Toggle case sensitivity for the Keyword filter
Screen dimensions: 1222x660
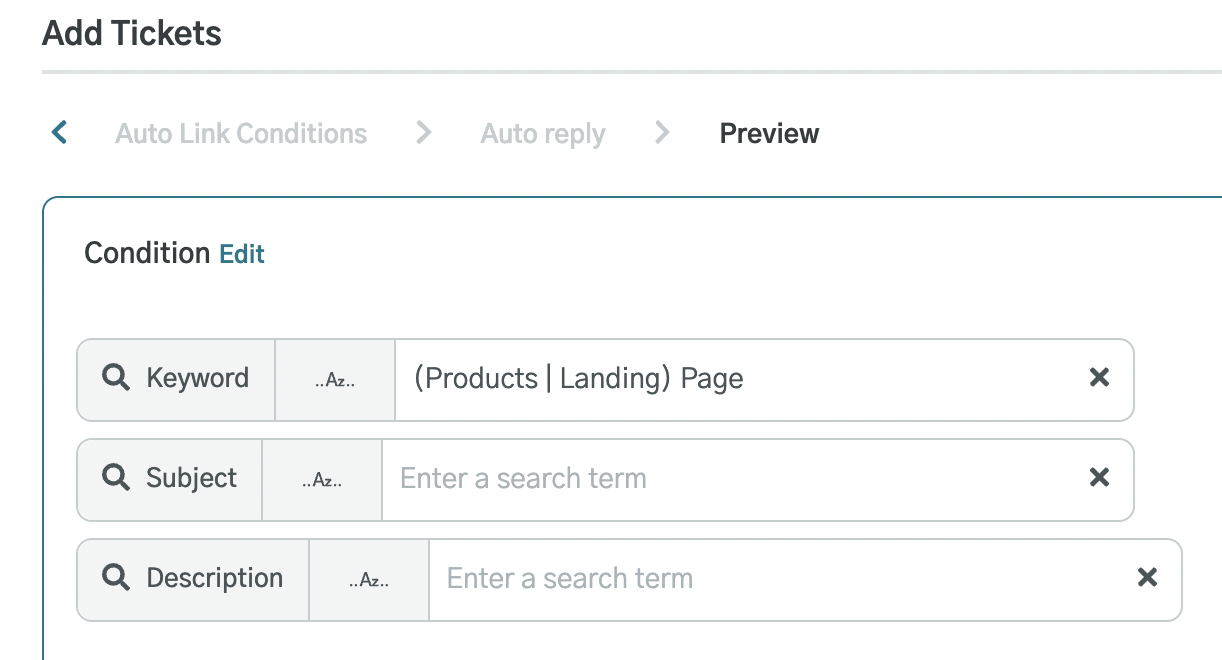click(x=335, y=380)
